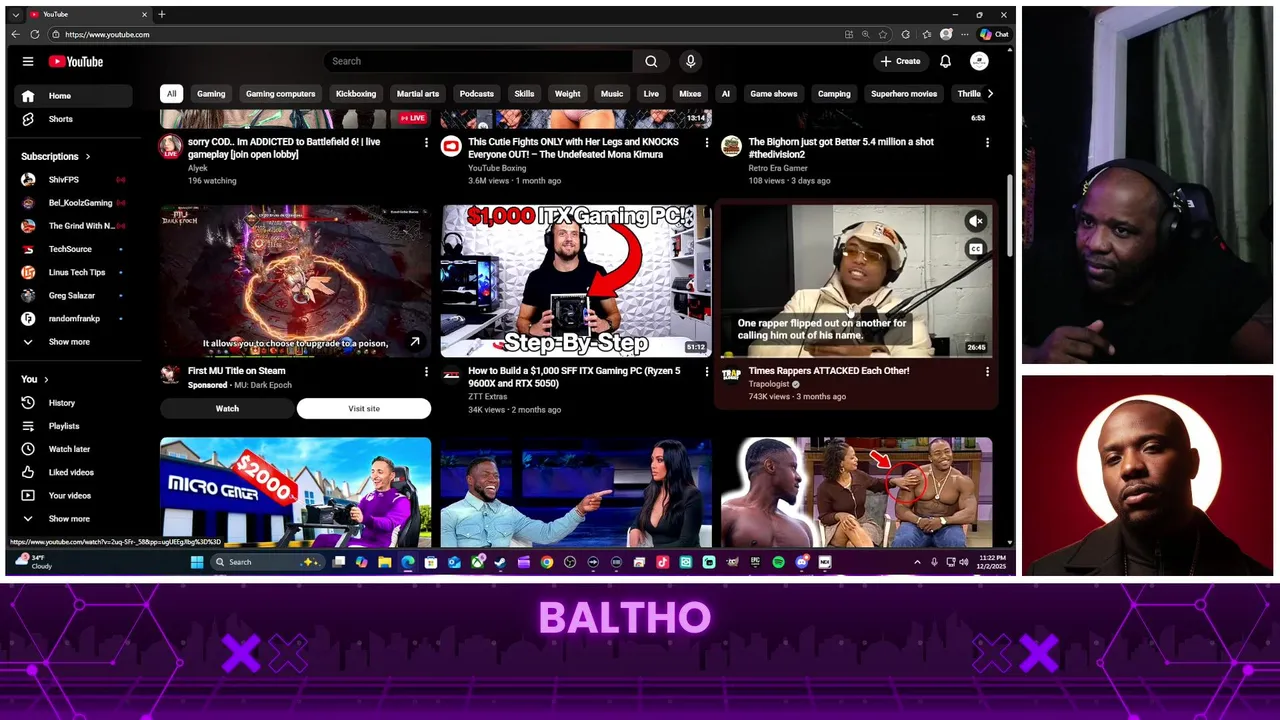Open the Micro Center $2000 thumbnail
This screenshot has width=1280, height=720.
[x=296, y=492]
